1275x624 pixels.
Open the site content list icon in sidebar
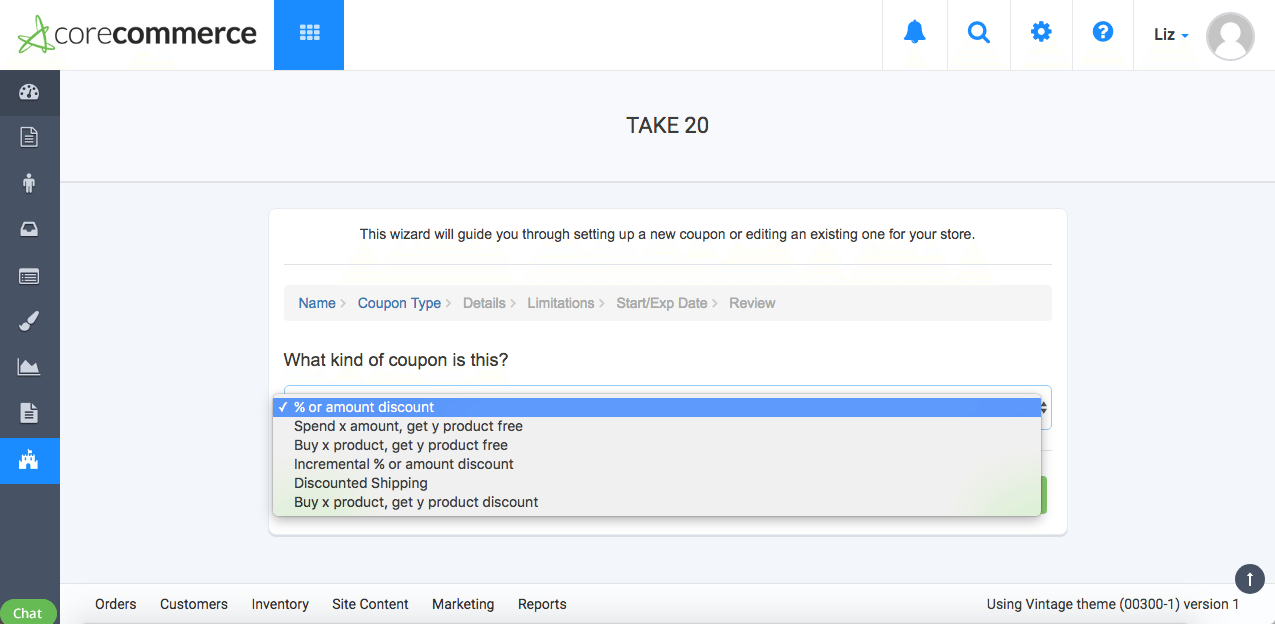tap(29, 275)
